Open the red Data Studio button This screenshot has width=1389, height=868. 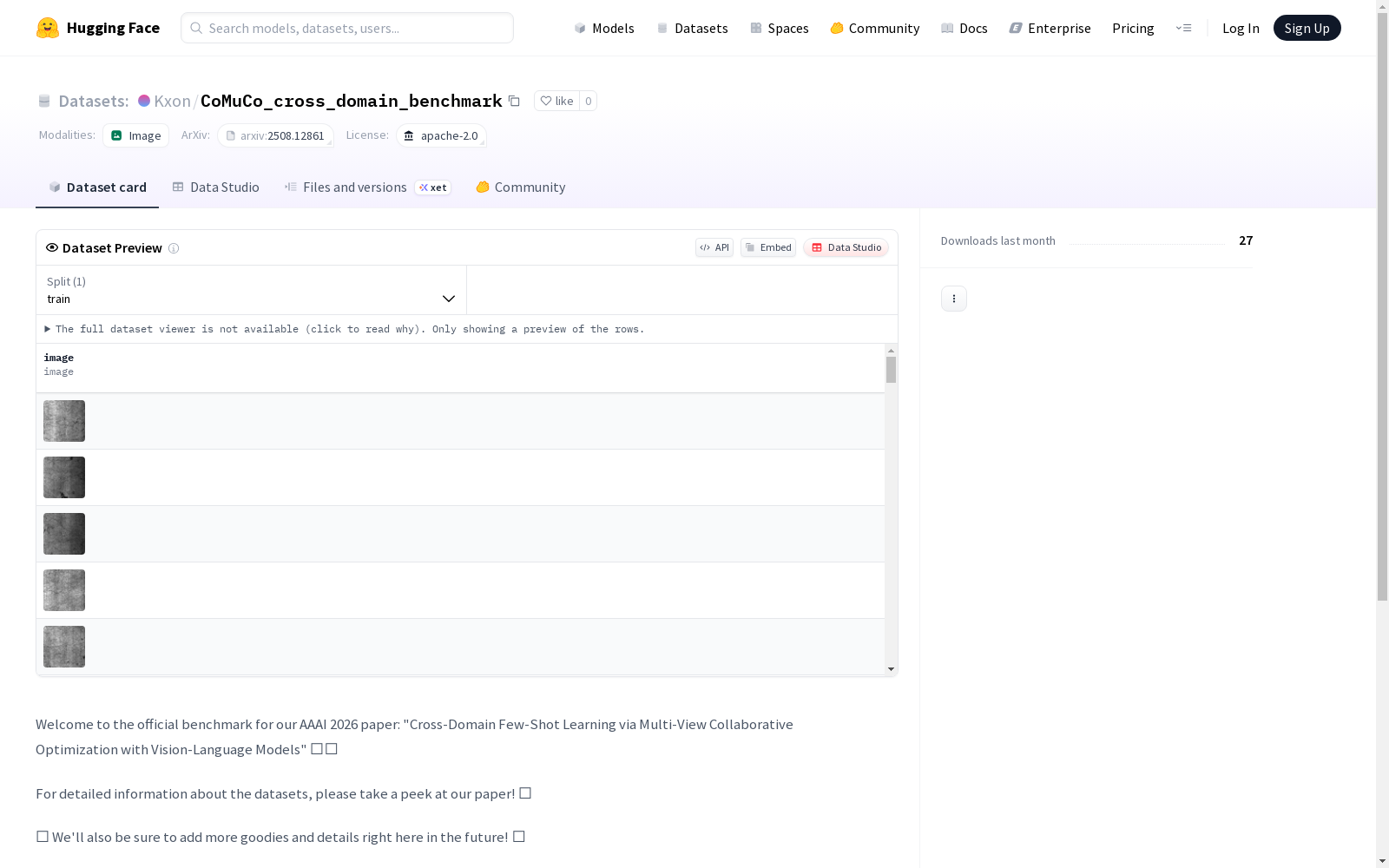[846, 247]
